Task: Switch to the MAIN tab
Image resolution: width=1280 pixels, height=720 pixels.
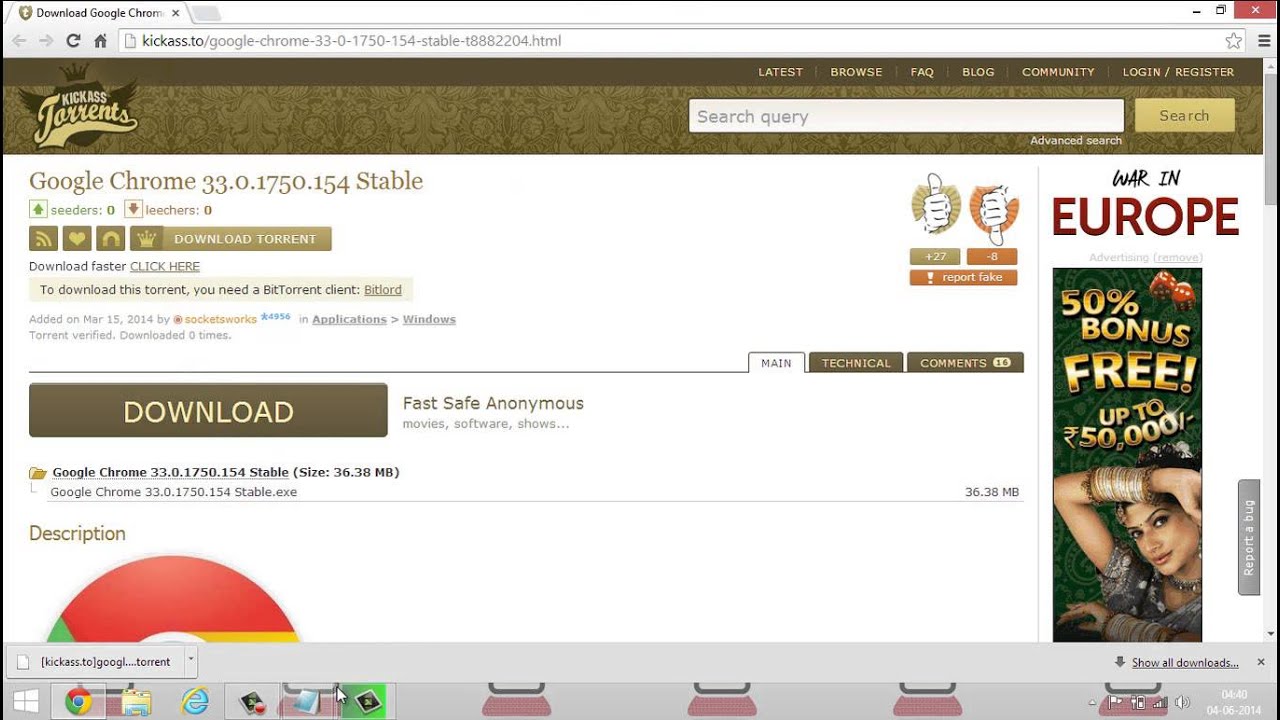Action: click(x=776, y=363)
